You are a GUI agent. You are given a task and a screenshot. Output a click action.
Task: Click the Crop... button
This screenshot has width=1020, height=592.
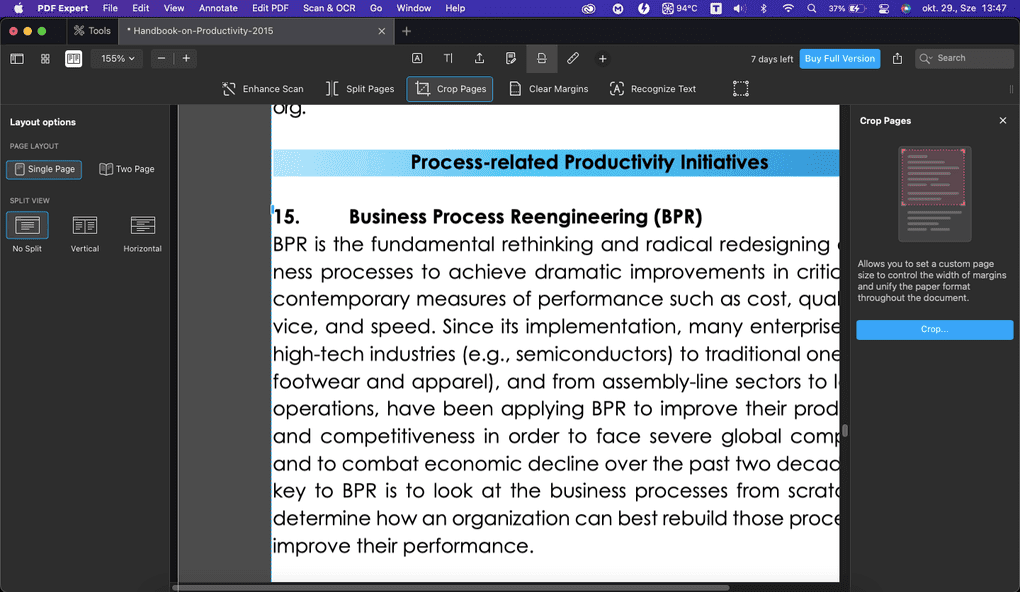pyautogui.click(x=933, y=329)
